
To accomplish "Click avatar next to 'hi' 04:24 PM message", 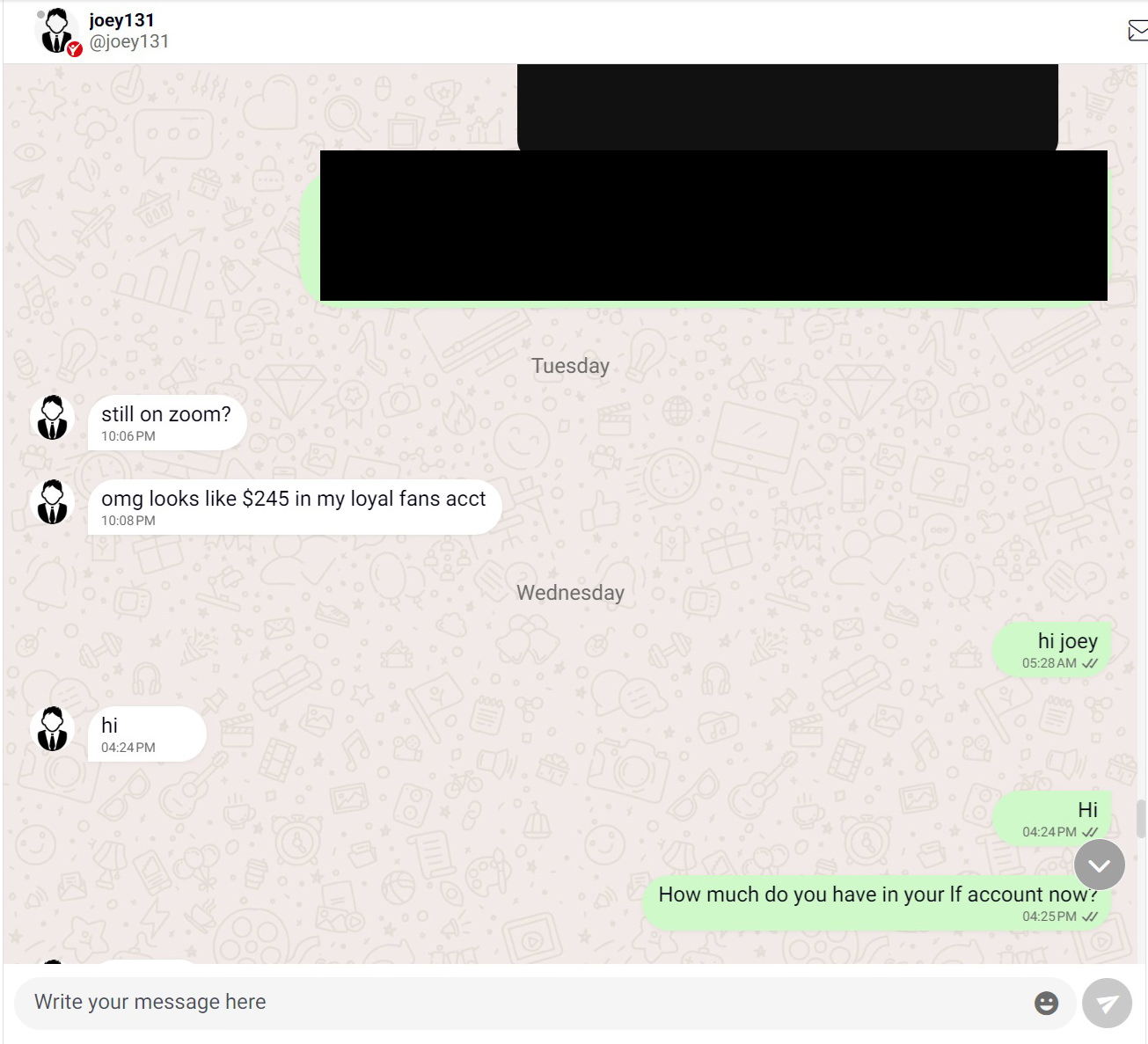I will [x=53, y=728].
